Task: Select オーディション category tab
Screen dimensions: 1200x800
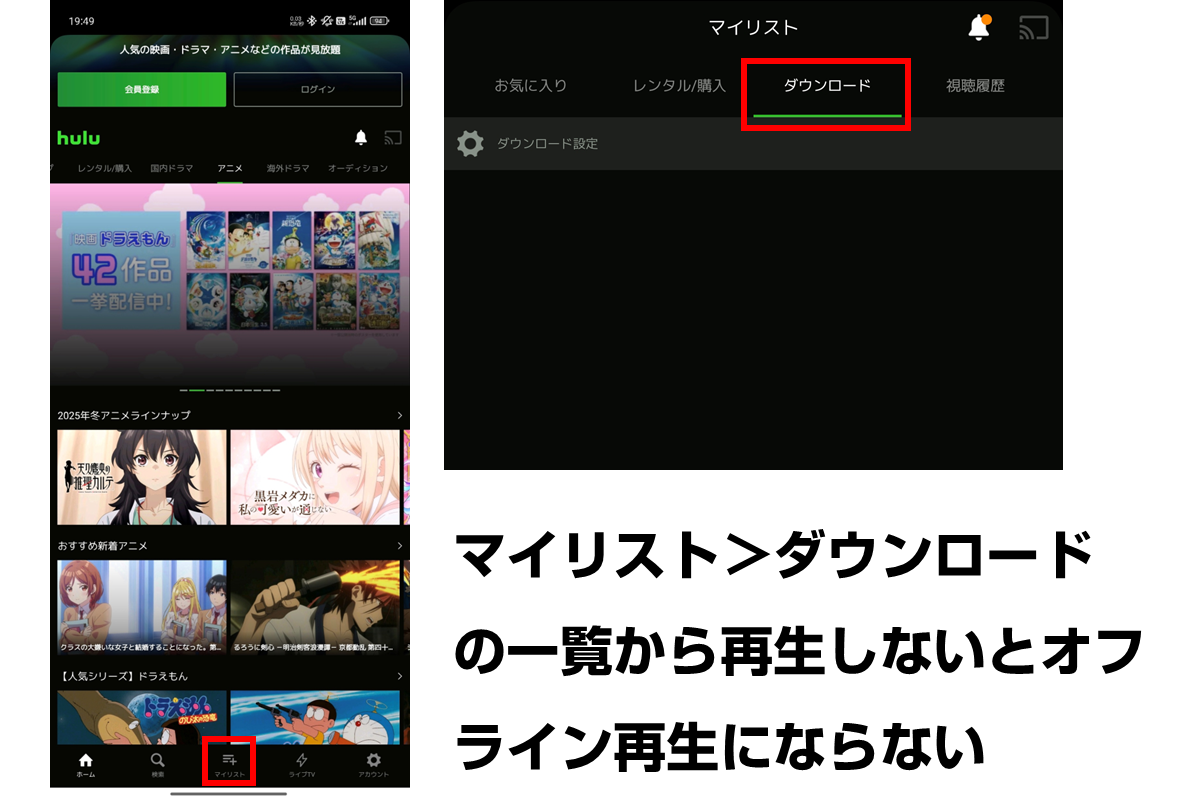Action: [357, 168]
